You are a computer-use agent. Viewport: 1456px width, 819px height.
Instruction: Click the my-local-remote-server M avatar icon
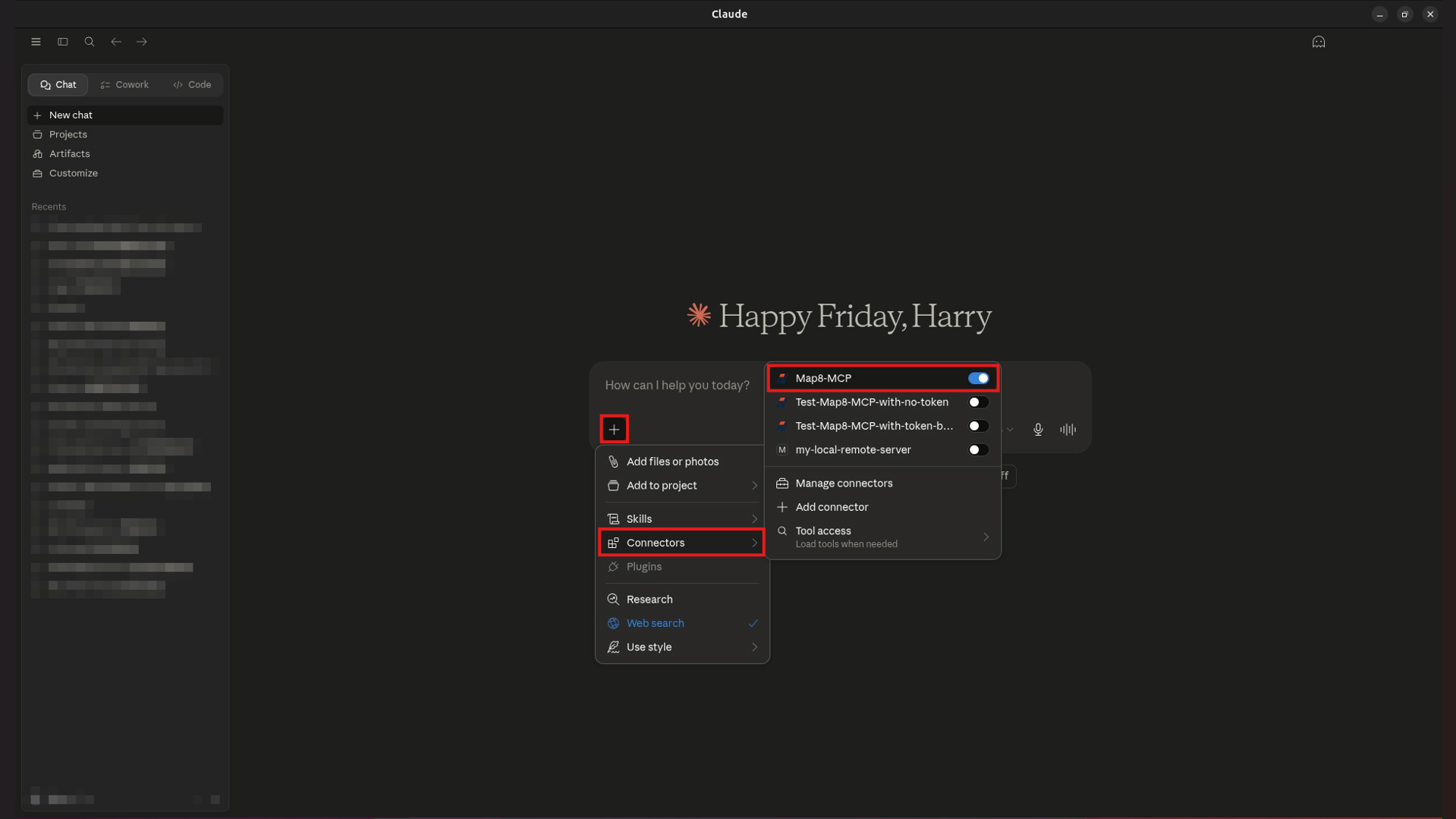782,450
